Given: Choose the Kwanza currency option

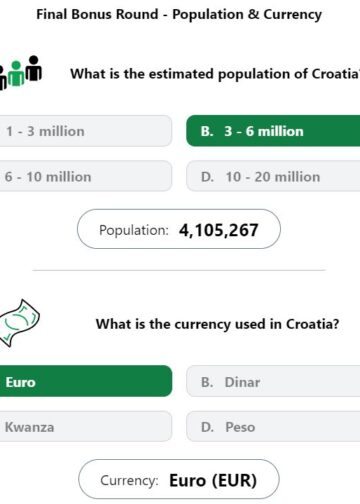Looking at the screenshot, I should 85,426.
